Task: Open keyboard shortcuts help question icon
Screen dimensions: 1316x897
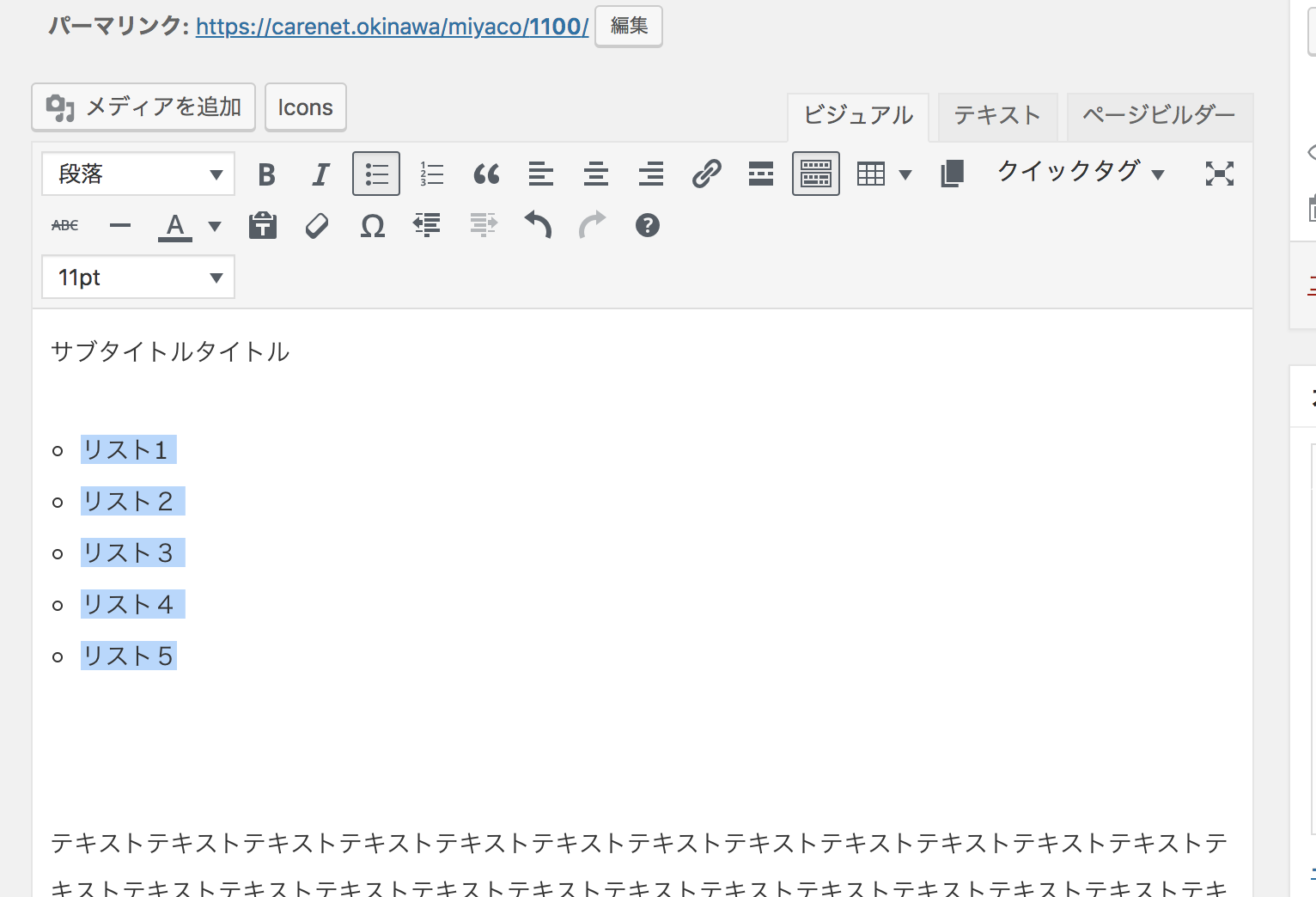Action: coord(647,226)
